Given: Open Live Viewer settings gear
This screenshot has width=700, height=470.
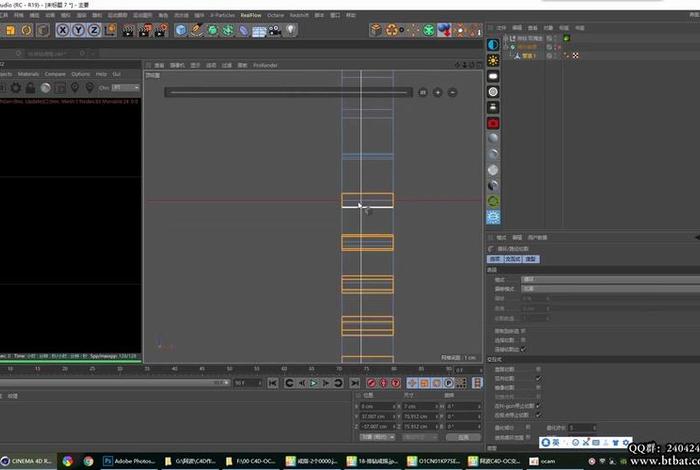Looking at the screenshot, I should (x=16, y=87).
